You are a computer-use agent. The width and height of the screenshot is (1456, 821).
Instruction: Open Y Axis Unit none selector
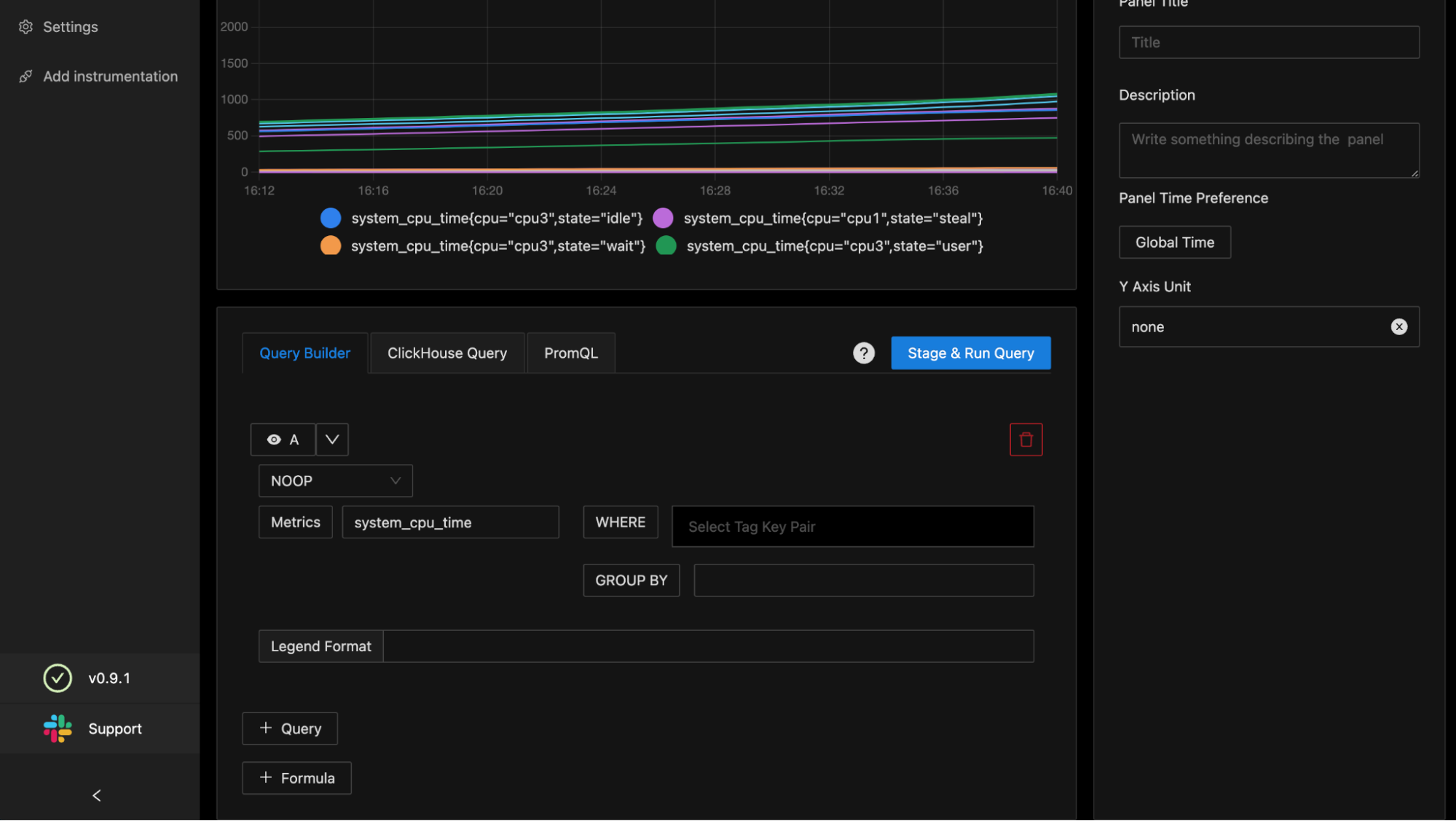[1269, 327]
